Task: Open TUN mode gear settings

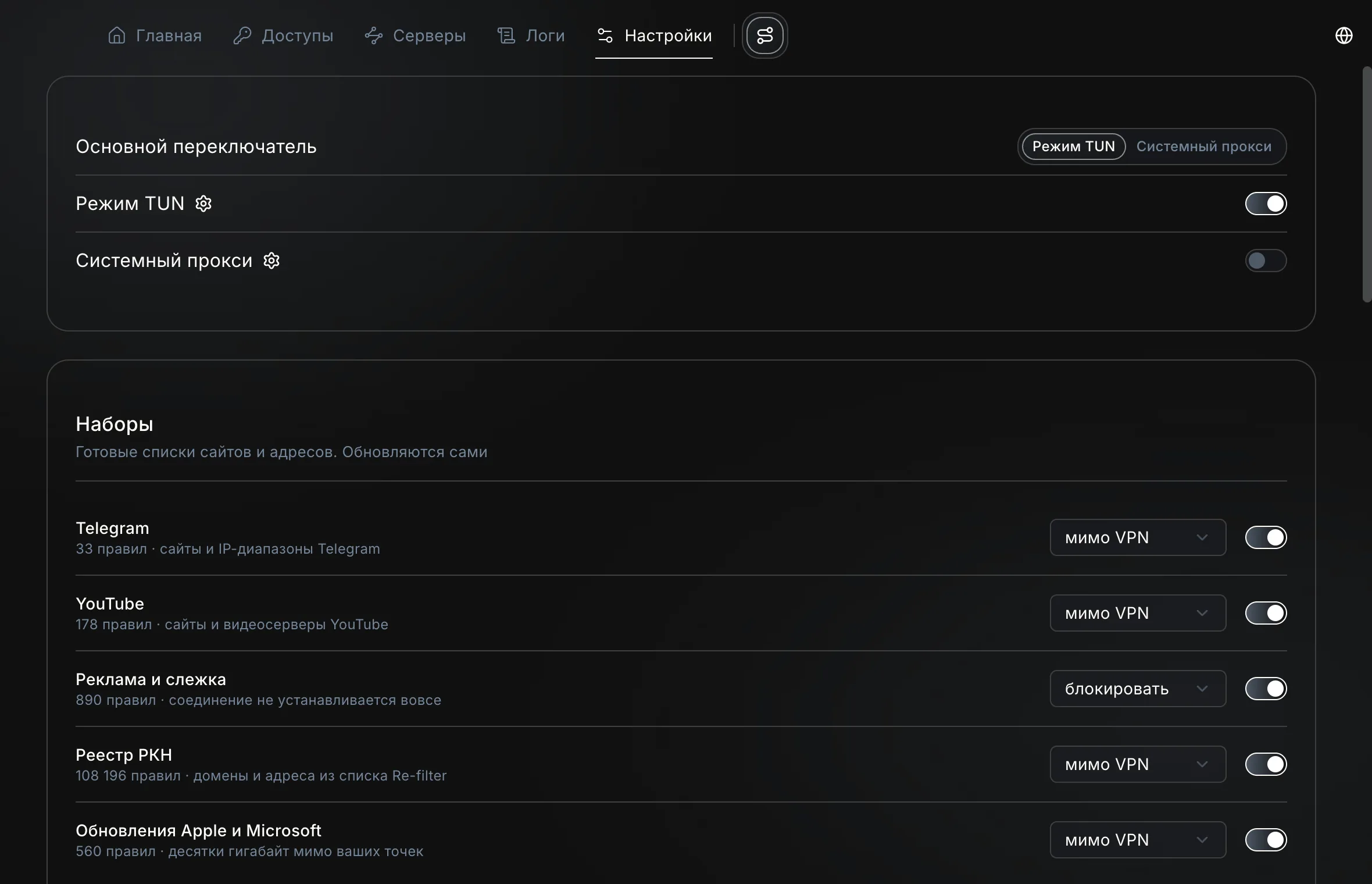Action: point(203,204)
